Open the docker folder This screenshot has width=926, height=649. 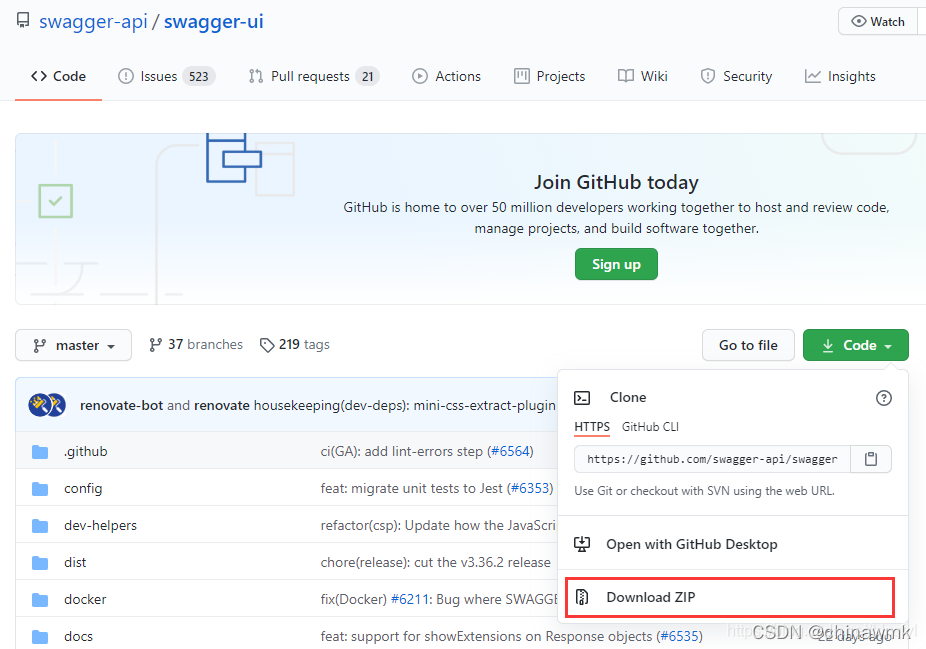click(x=85, y=599)
